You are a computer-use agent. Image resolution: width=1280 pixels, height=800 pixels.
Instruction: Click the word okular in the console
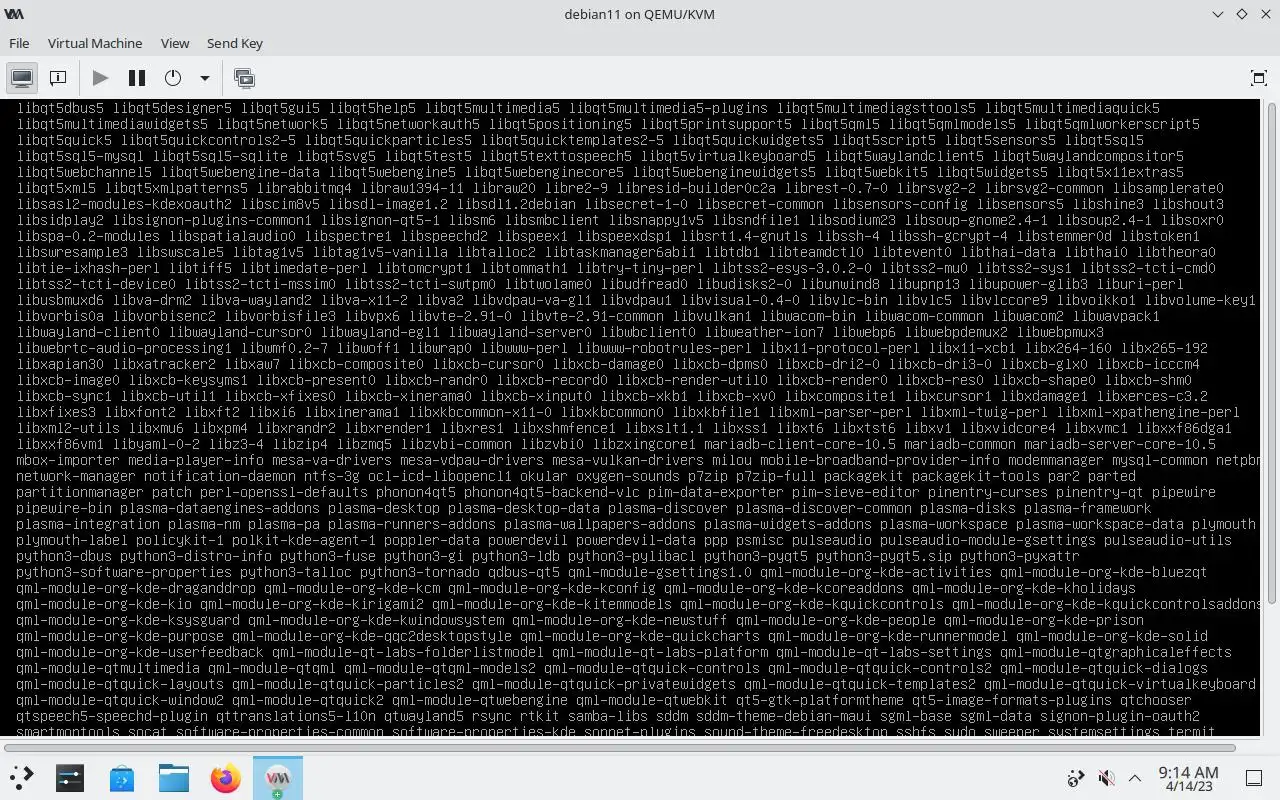(x=544, y=476)
